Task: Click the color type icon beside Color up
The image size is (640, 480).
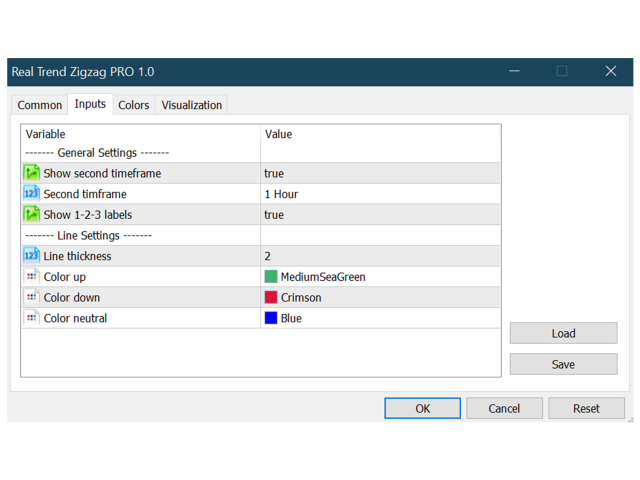Action: coord(31,277)
